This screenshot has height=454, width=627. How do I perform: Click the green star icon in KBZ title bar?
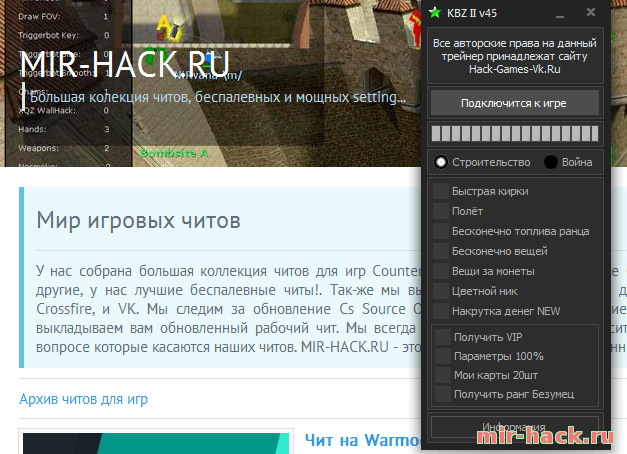coord(434,13)
